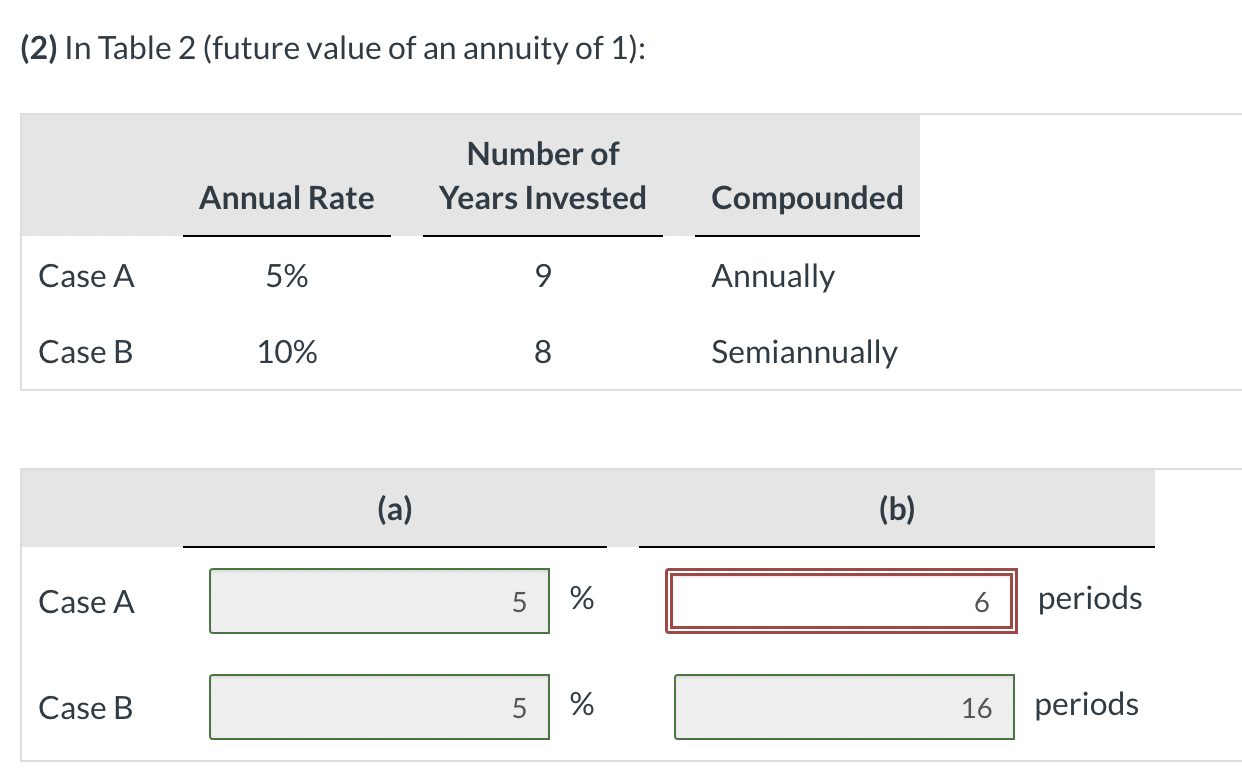Click the Semiannually compounding cell
Viewport: 1242px width, 780px height.
pyautogui.click(x=804, y=352)
